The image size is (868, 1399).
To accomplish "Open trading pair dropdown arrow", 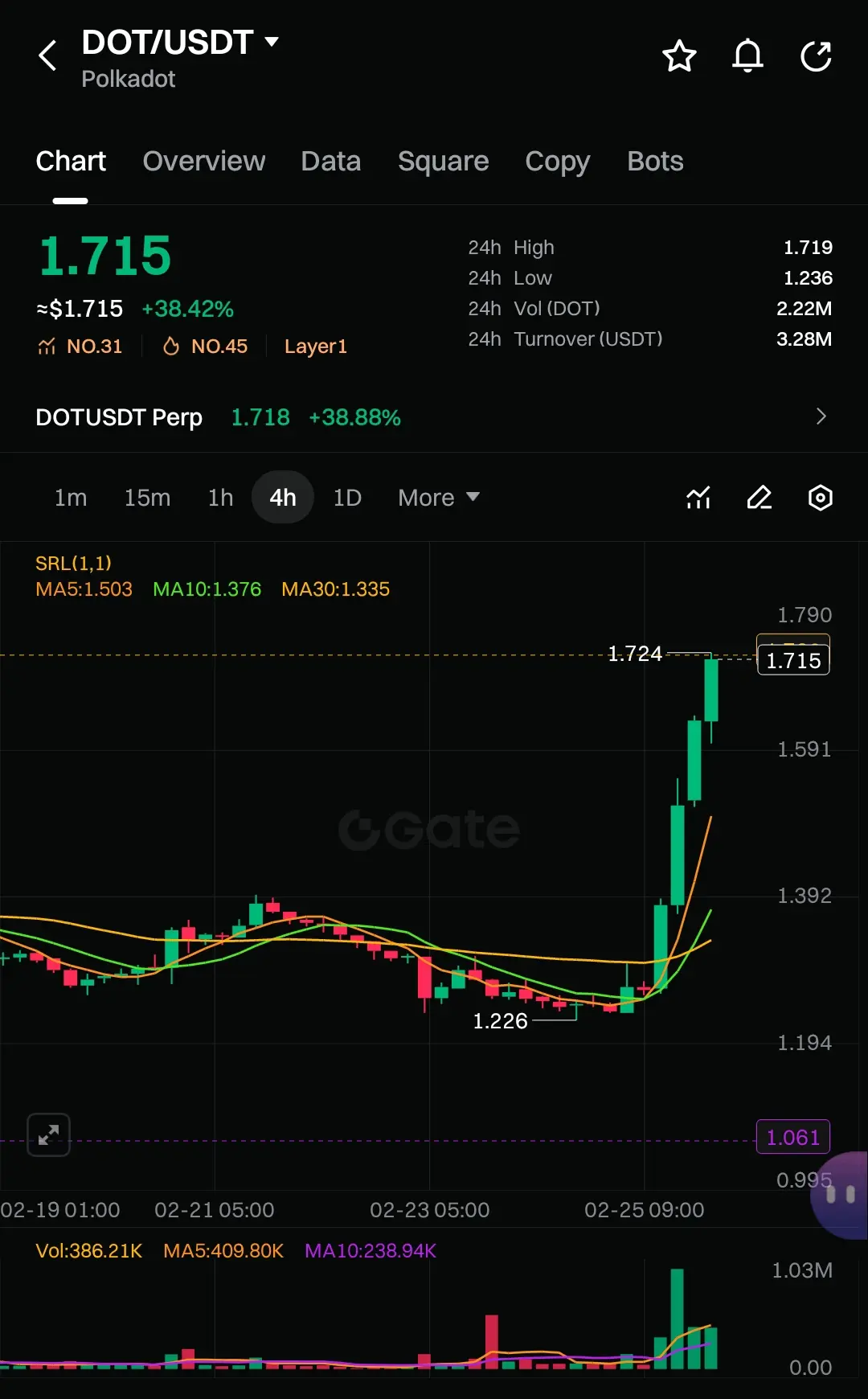I will coord(272,41).
